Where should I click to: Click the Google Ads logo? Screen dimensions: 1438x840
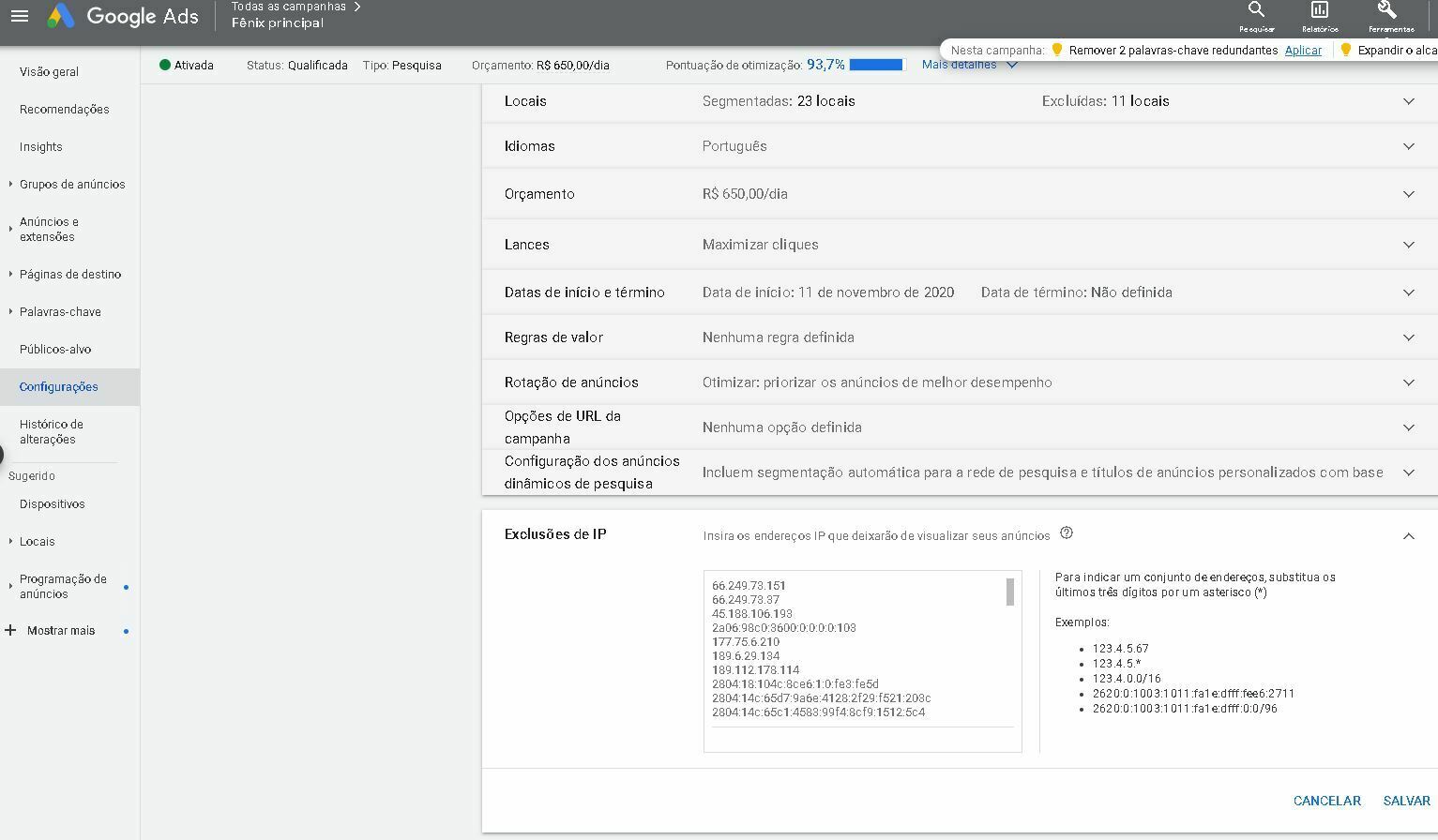pos(123,16)
